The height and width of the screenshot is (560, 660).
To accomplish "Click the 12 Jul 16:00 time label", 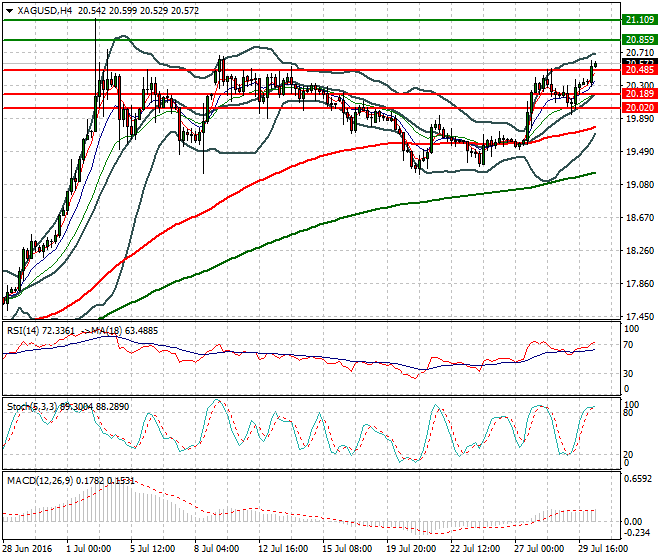I will point(283,549).
